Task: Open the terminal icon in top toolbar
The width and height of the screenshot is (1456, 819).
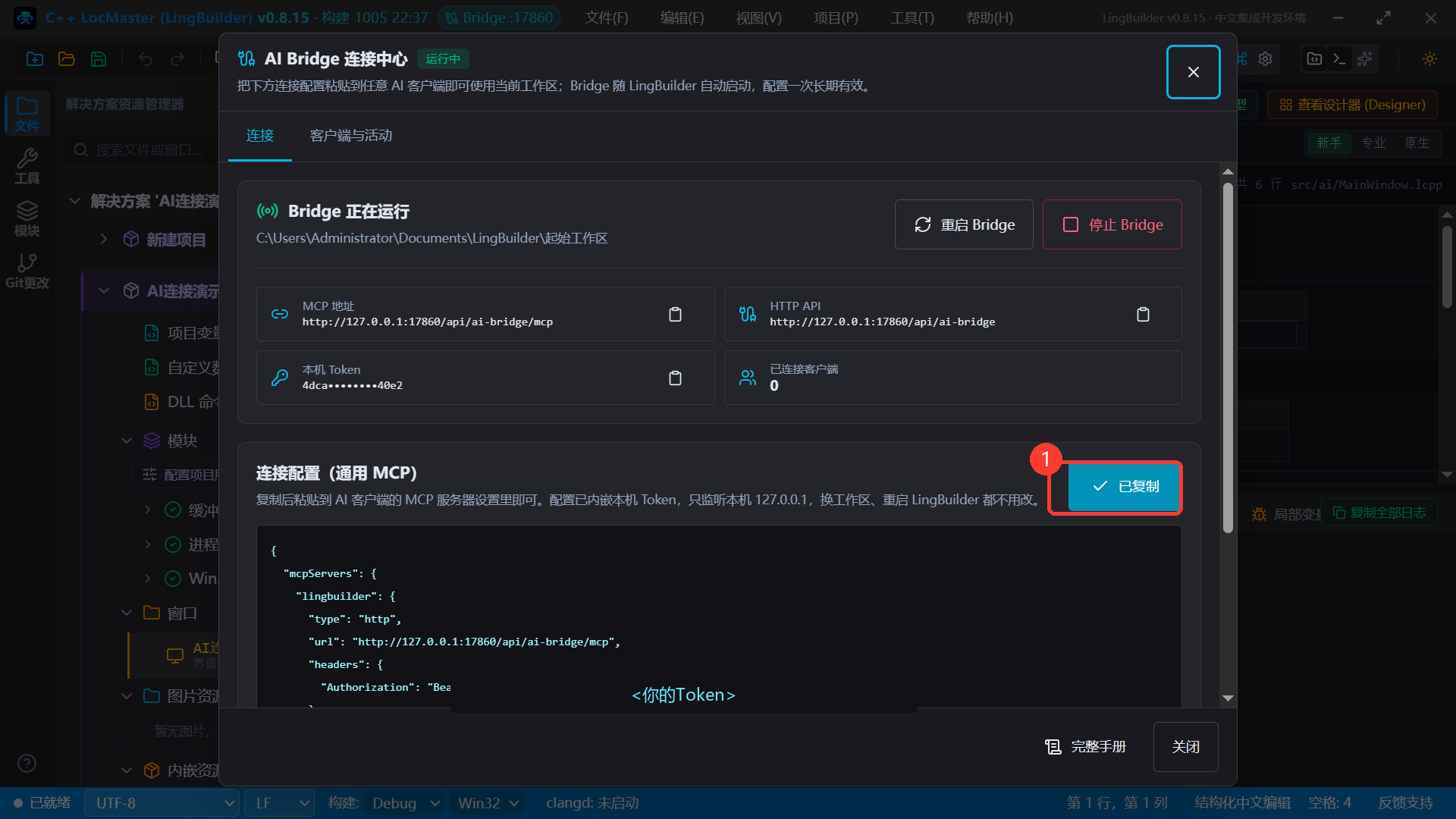Action: pyautogui.click(x=1339, y=59)
